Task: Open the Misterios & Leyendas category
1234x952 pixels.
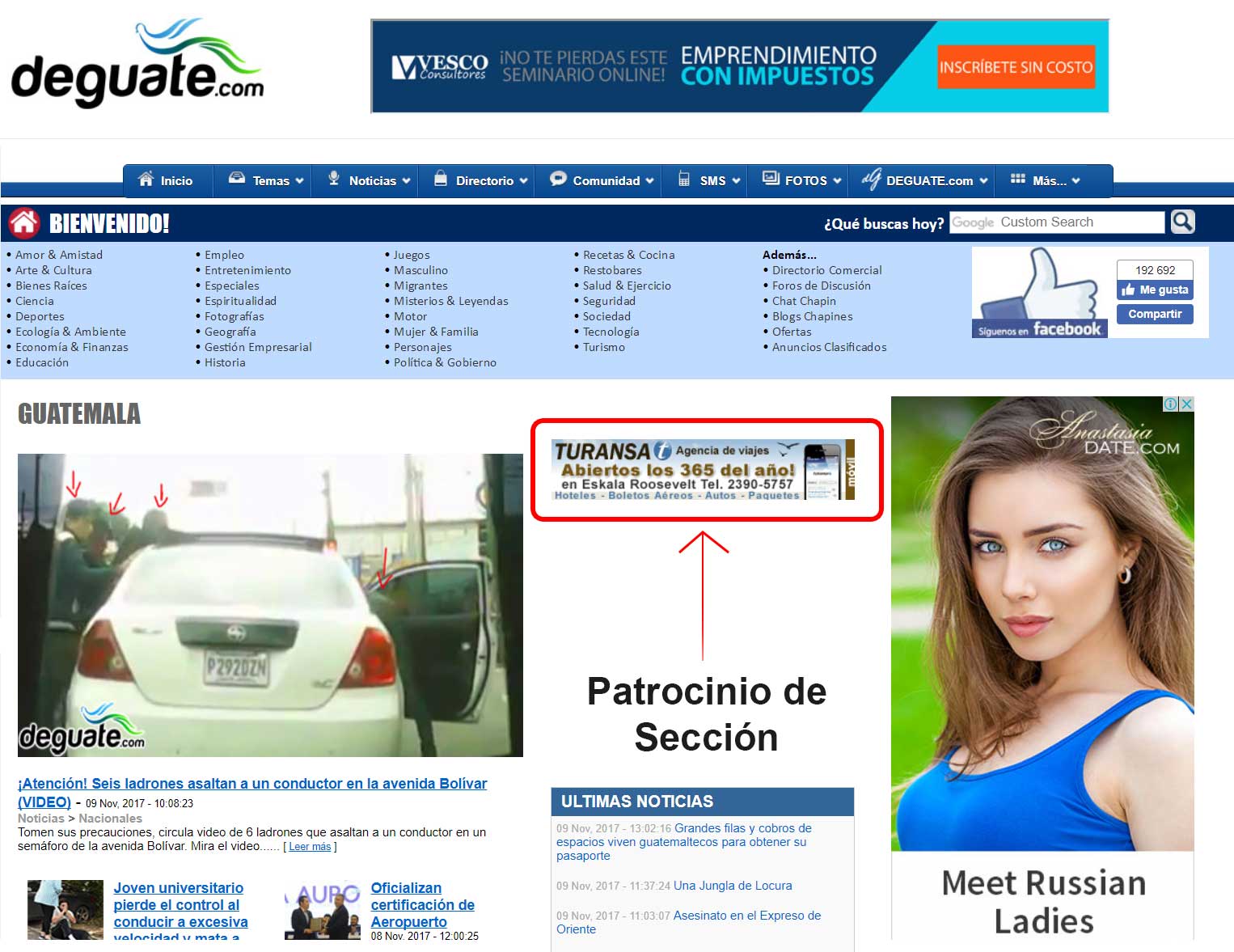Action: (x=450, y=301)
